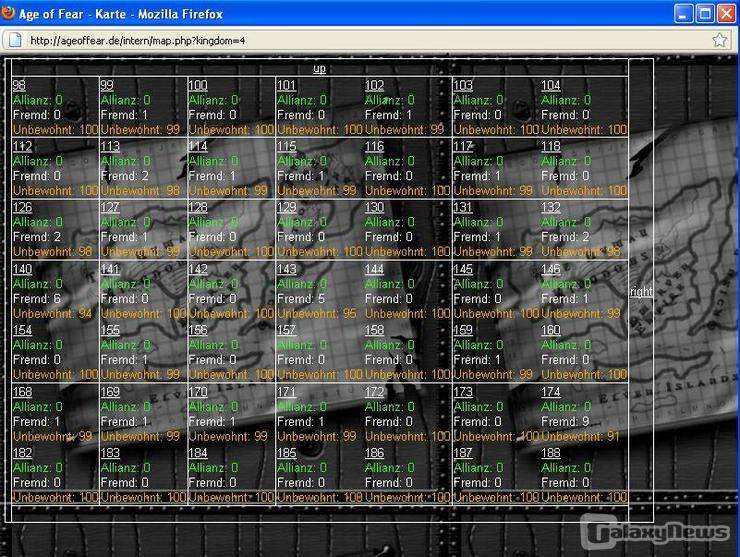The image size is (740, 557).
Task: Open map sector 104
Action: [550, 85]
